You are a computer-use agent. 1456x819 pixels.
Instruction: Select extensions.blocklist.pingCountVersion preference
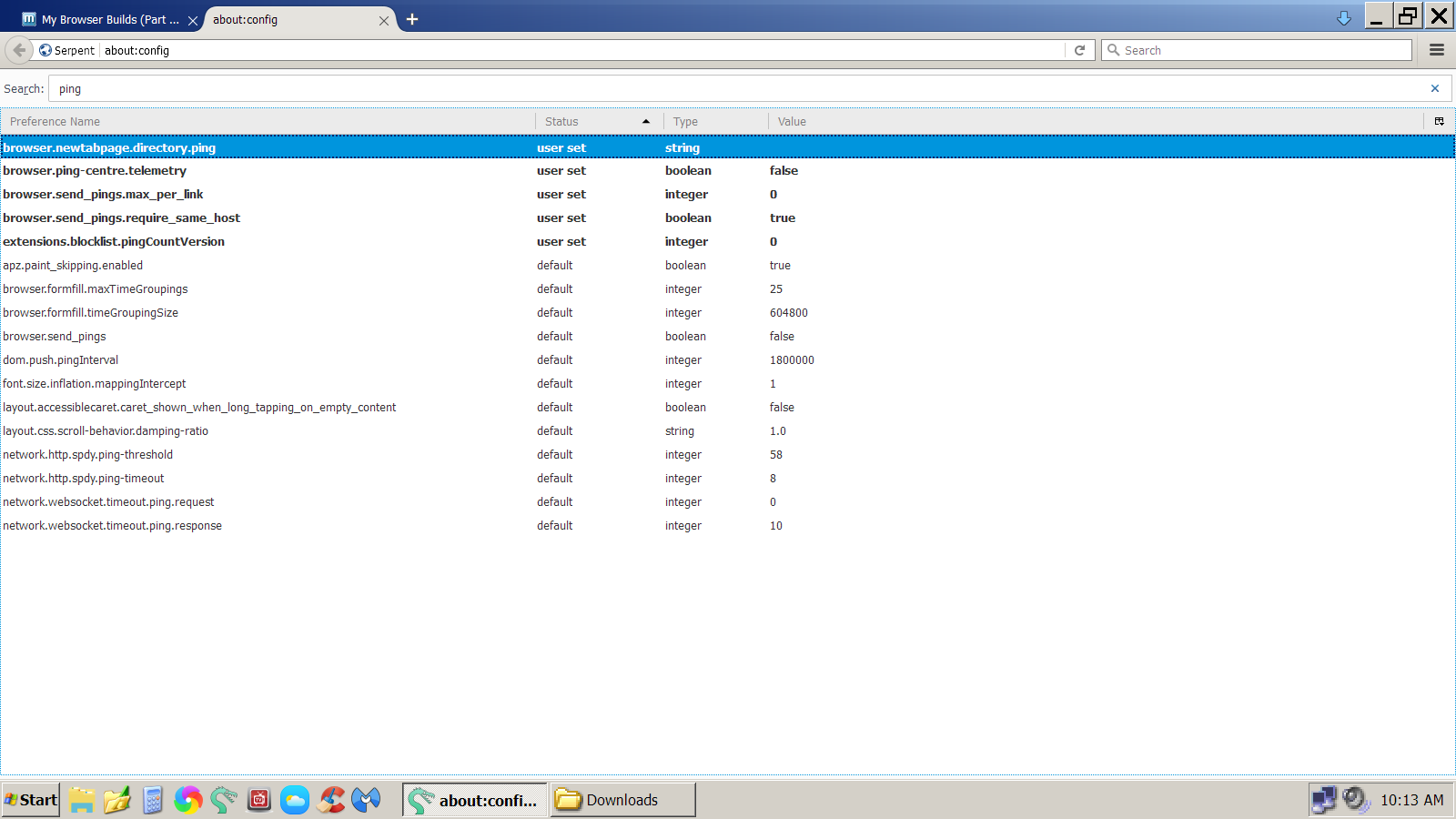click(x=728, y=242)
